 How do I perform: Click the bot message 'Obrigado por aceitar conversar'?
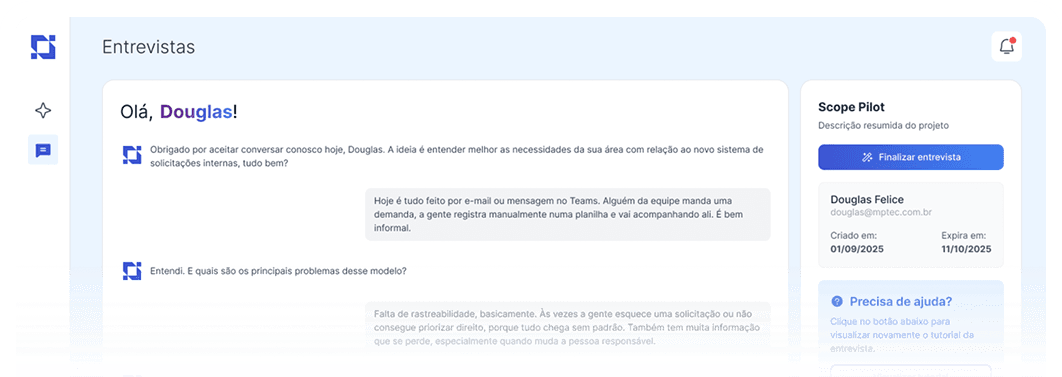457,156
